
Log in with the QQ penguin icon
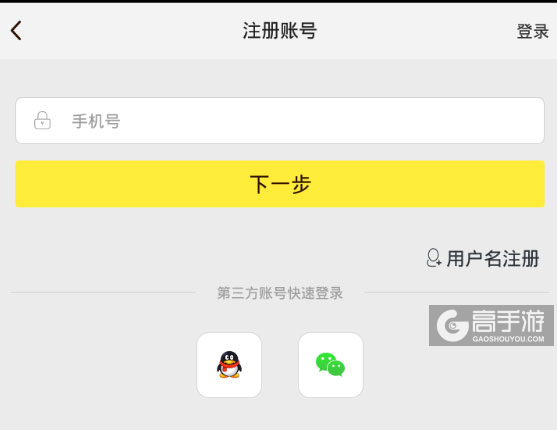click(x=229, y=365)
